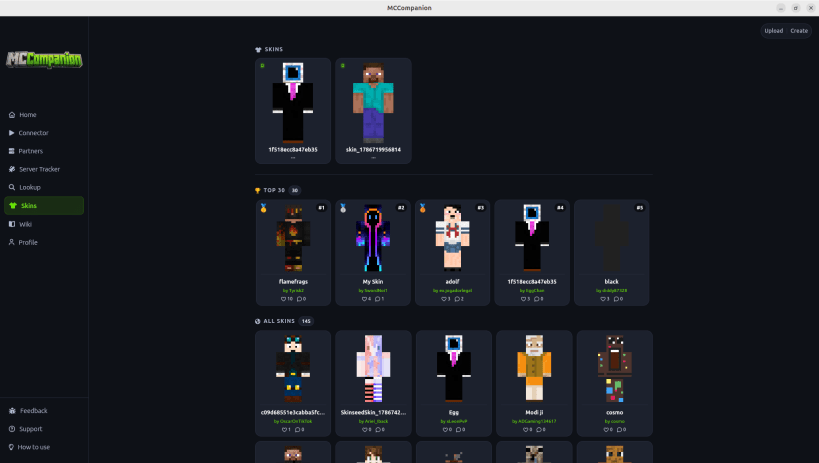Open comments on the Egg skin
The width and height of the screenshot is (819, 463).
(458, 430)
